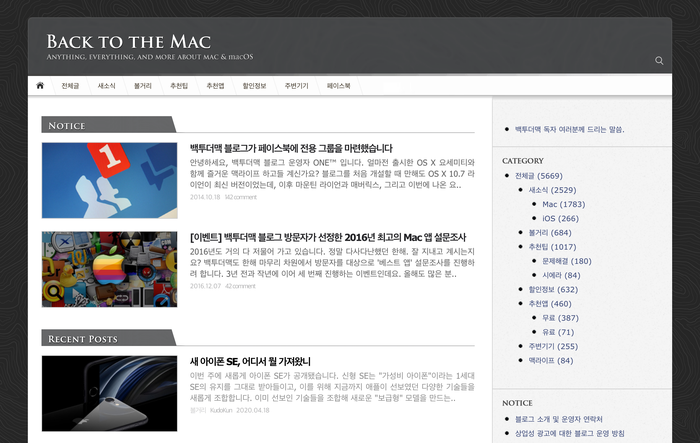Open post title 새 아이폰 SE, 어디서 뭘 가져왔니
Image resolution: width=700 pixels, height=443 pixels.
point(250,361)
